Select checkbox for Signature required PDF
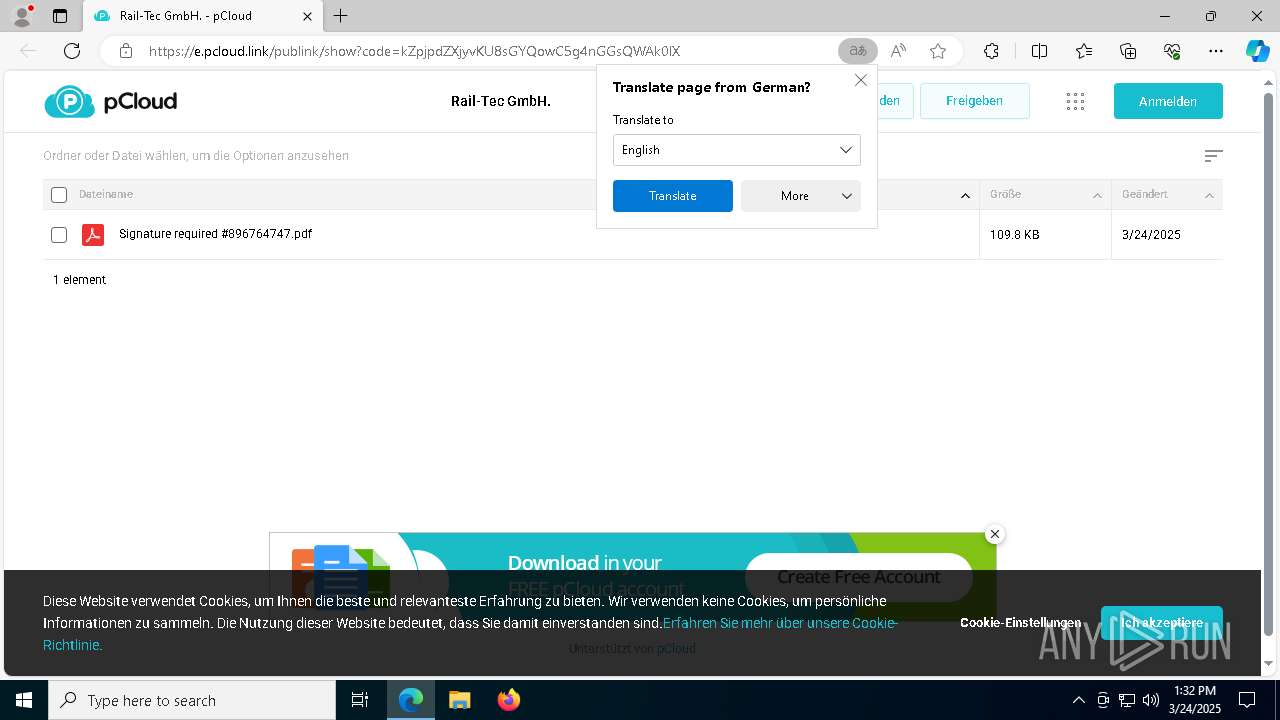This screenshot has height=720, width=1280. click(59, 235)
